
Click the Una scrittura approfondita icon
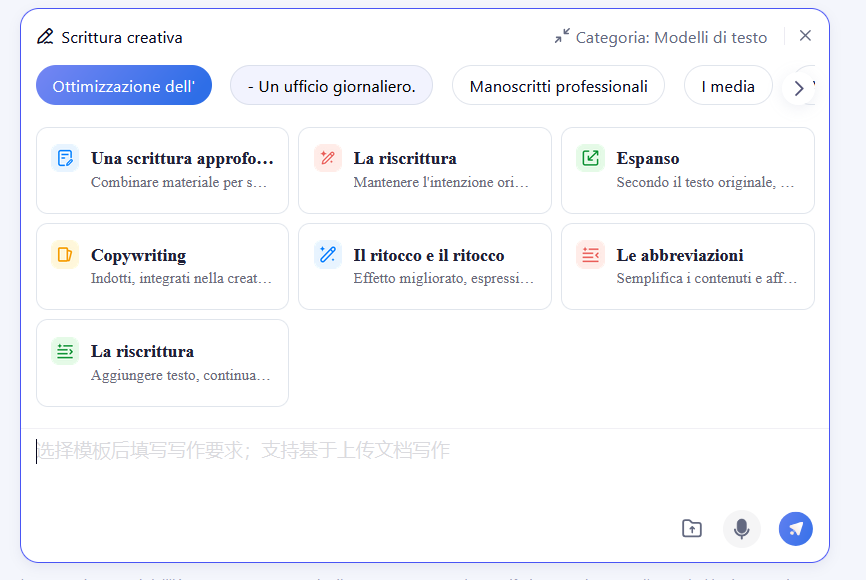pos(65,158)
